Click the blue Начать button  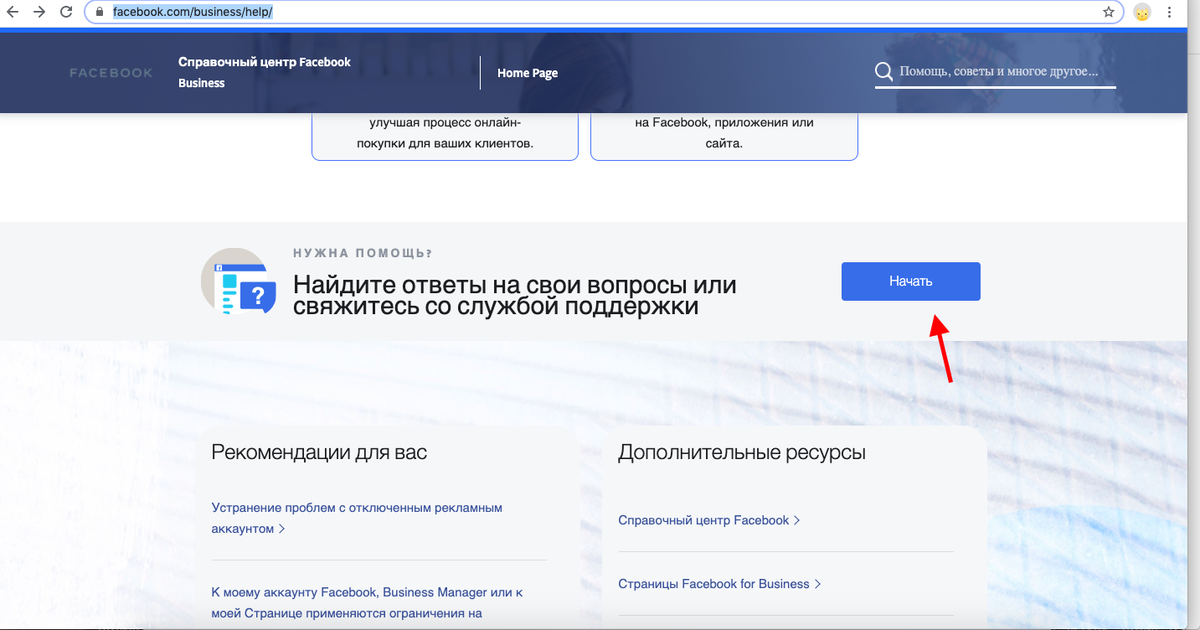click(x=911, y=281)
